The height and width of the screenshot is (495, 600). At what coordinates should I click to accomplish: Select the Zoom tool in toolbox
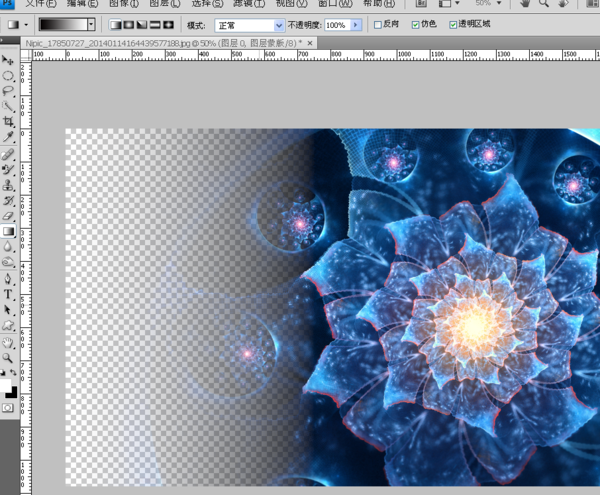pyautogui.click(x=8, y=358)
